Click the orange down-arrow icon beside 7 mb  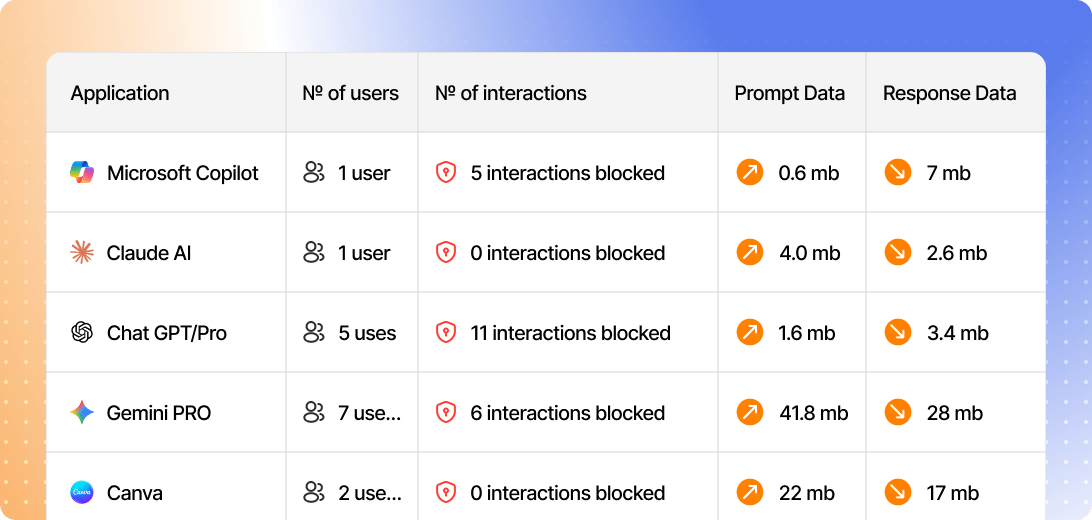[x=898, y=173]
